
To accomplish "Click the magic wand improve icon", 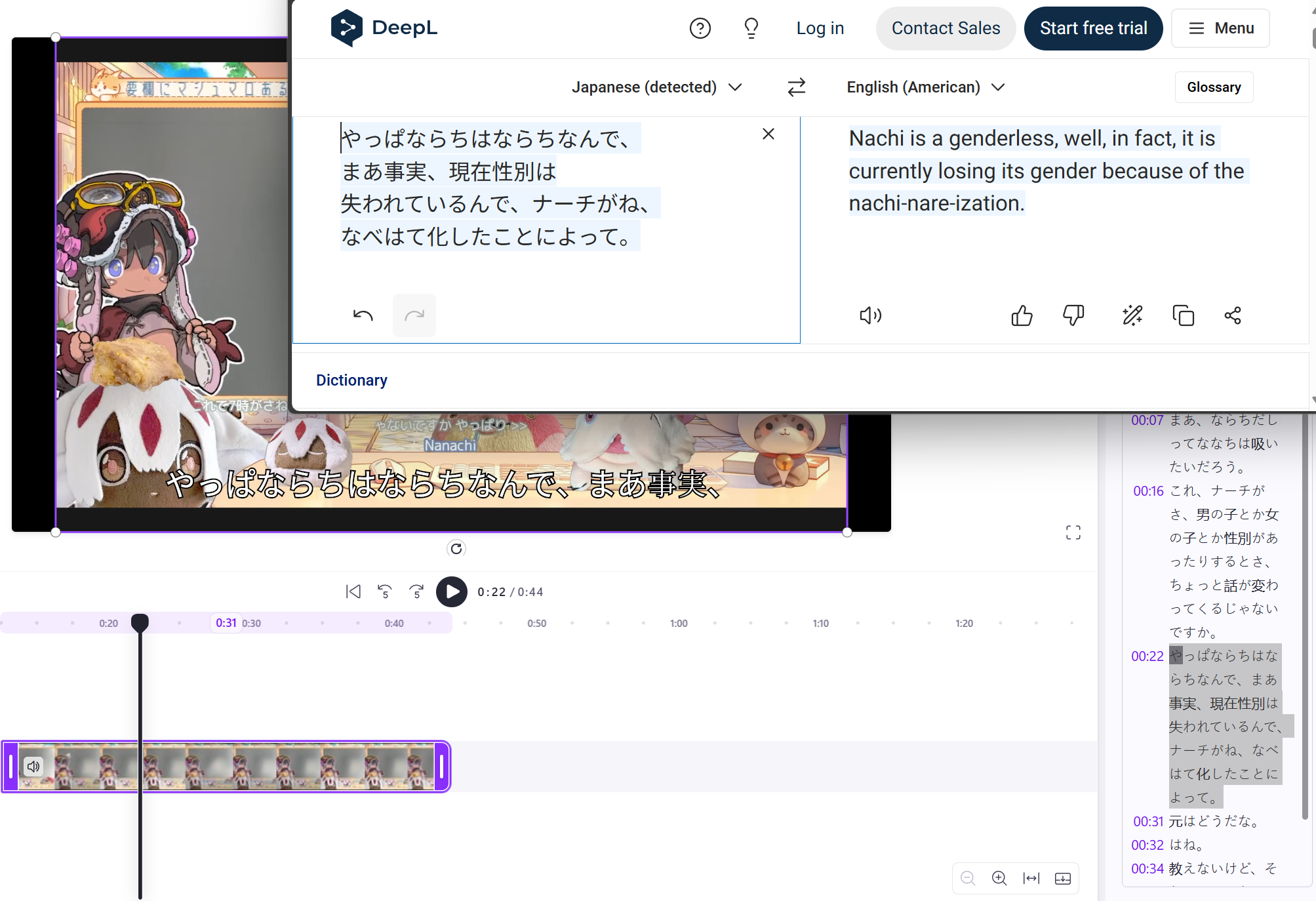I will click(1132, 315).
